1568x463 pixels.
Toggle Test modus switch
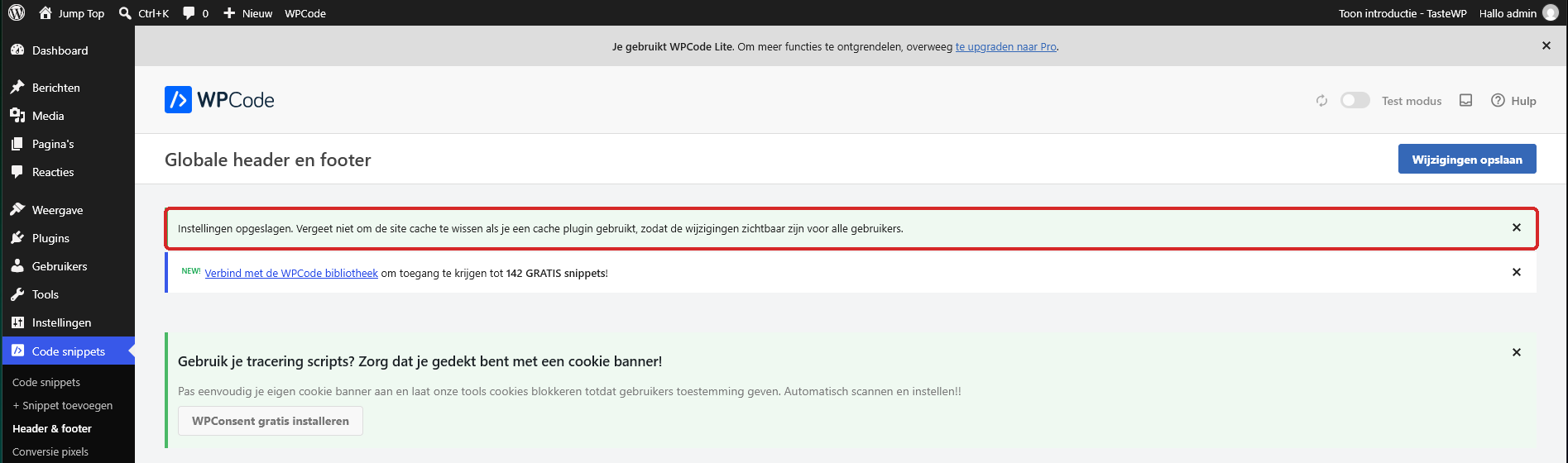click(x=1355, y=100)
